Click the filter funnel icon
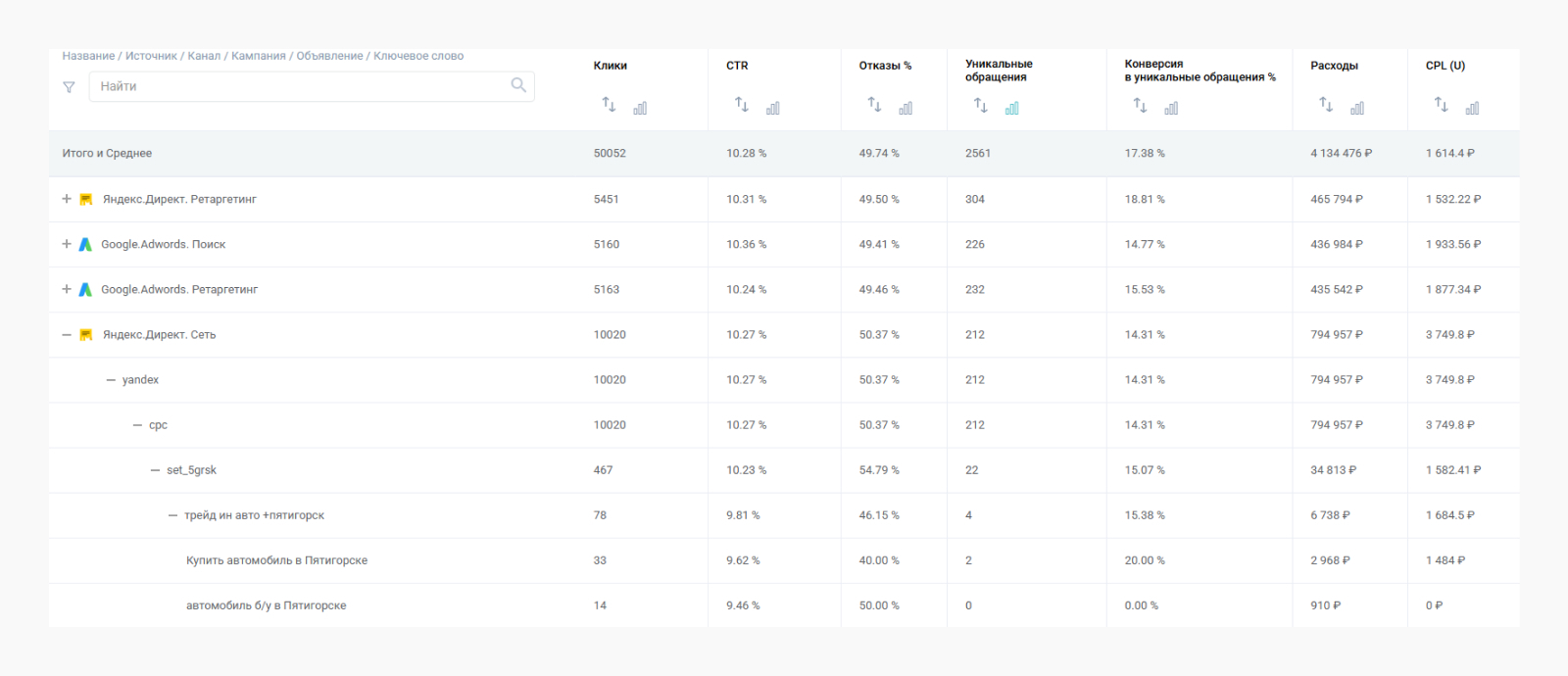The image size is (1568, 676). (x=69, y=87)
